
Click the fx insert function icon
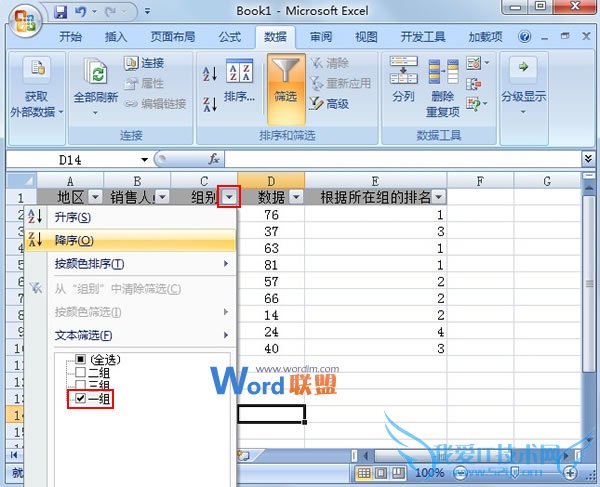pos(214,159)
